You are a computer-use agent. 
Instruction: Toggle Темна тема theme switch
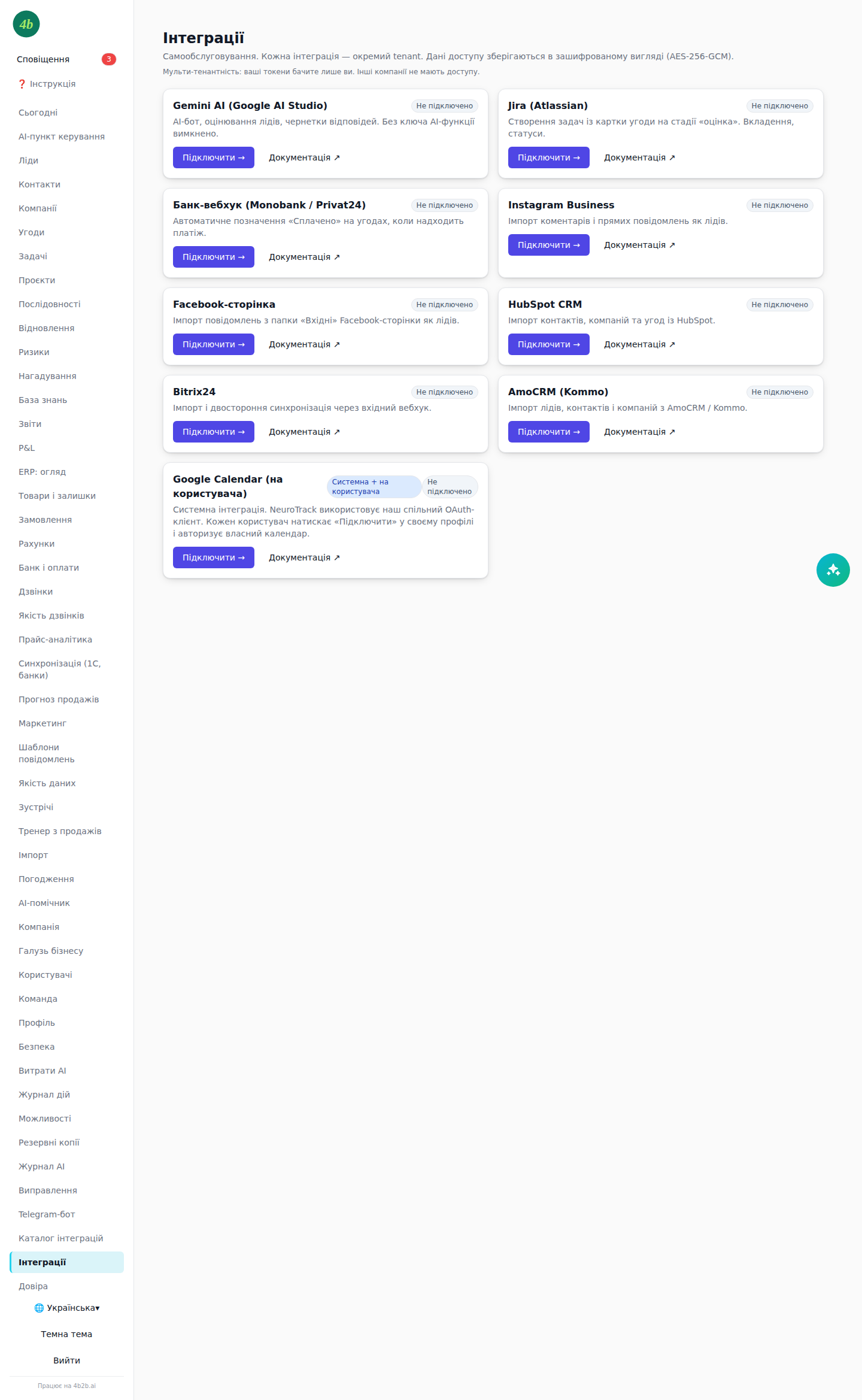tap(66, 1334)
